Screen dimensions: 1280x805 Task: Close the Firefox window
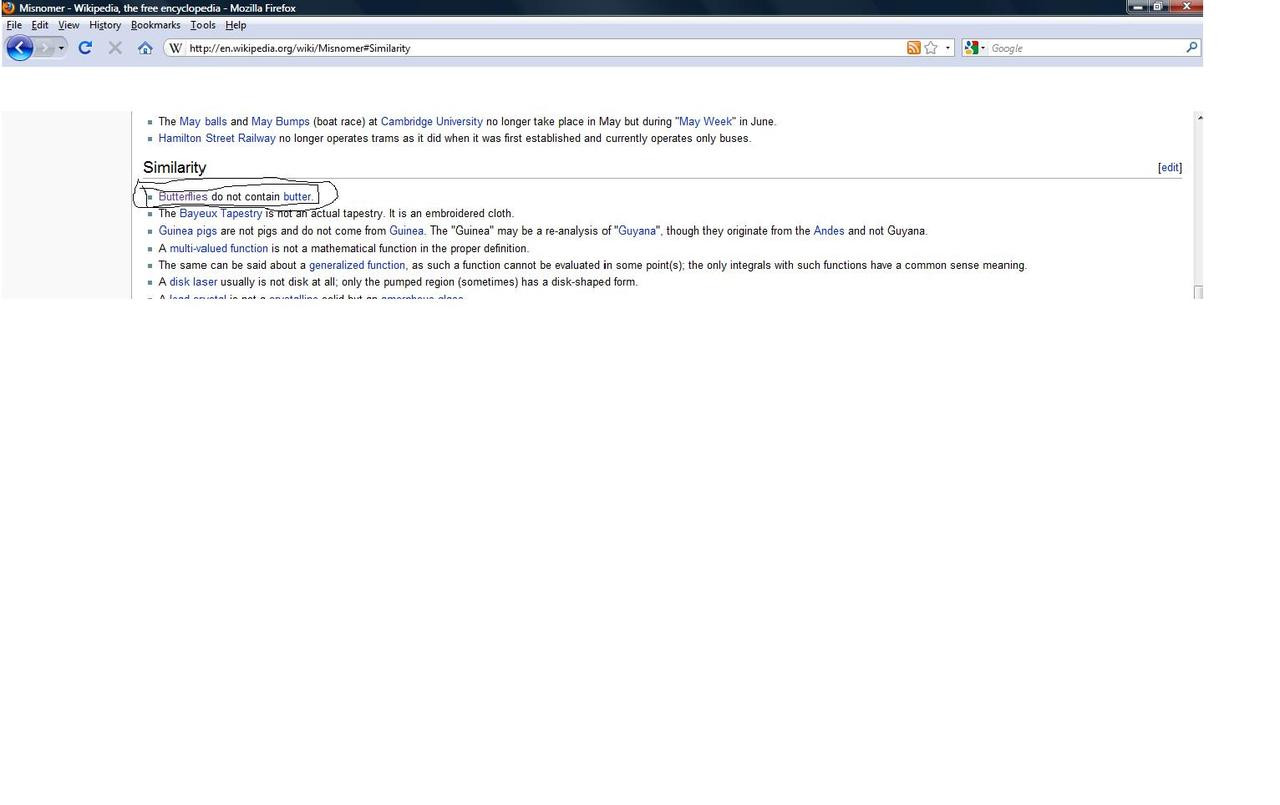click(x=1186, y=7)
